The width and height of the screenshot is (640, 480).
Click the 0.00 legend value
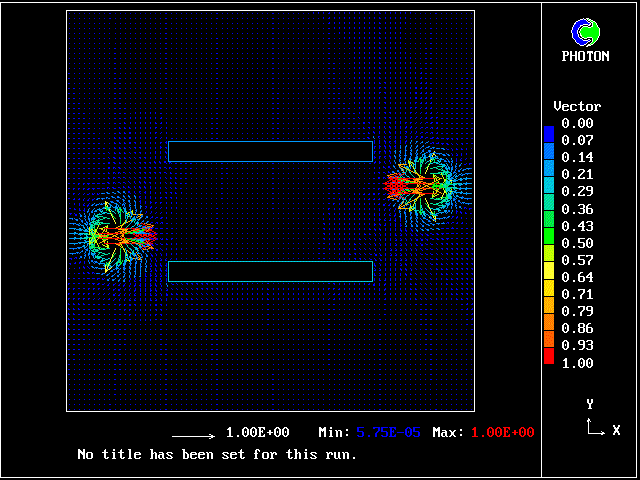tap(577, 123)
